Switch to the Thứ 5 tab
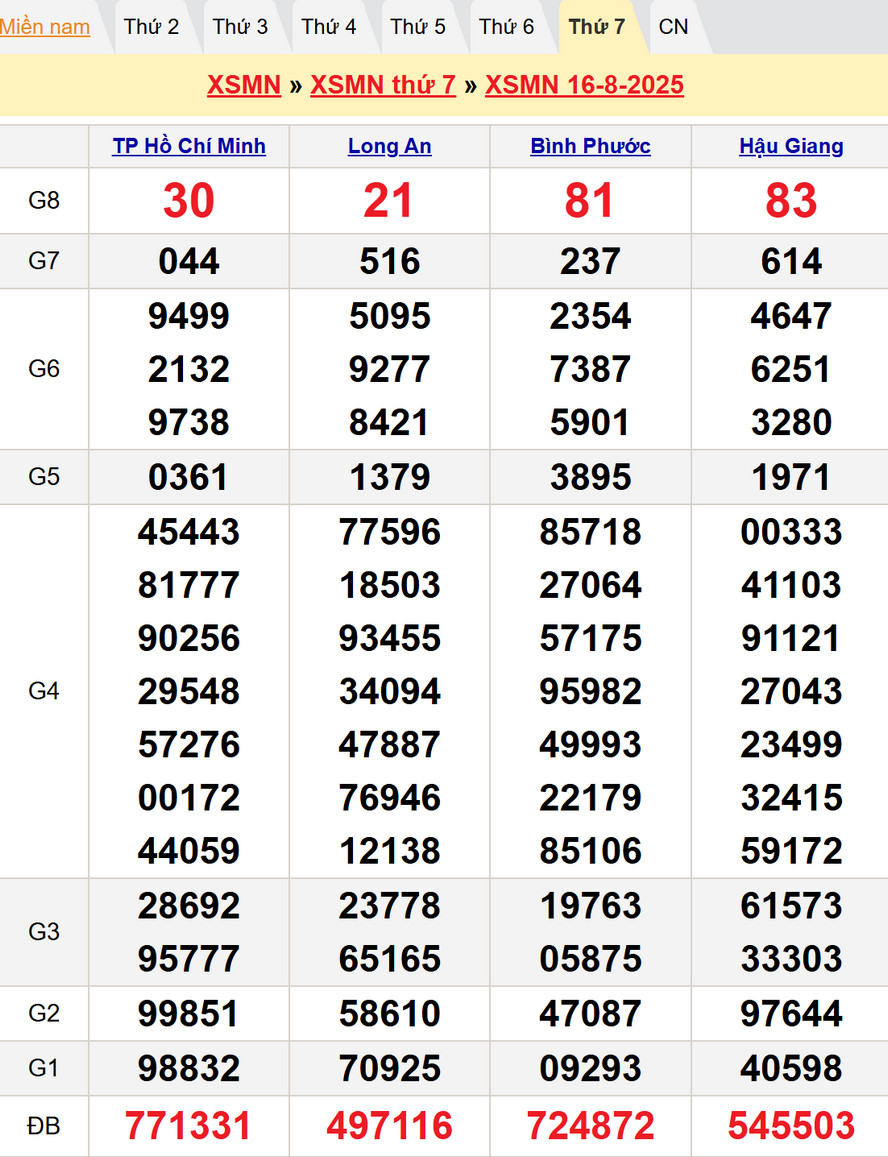 [418, 27]
